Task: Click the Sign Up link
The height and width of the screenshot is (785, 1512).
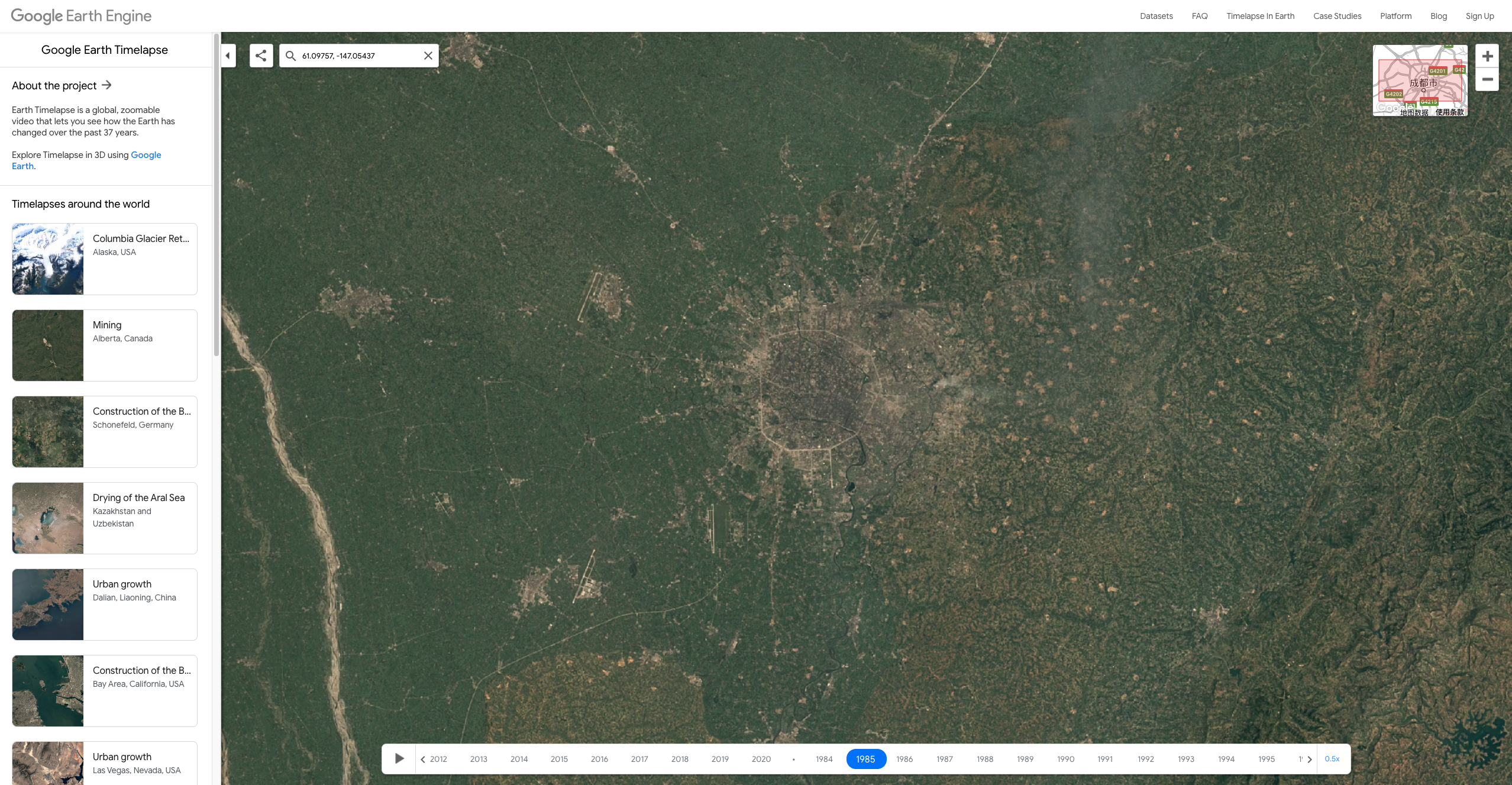Action: 1479,16
